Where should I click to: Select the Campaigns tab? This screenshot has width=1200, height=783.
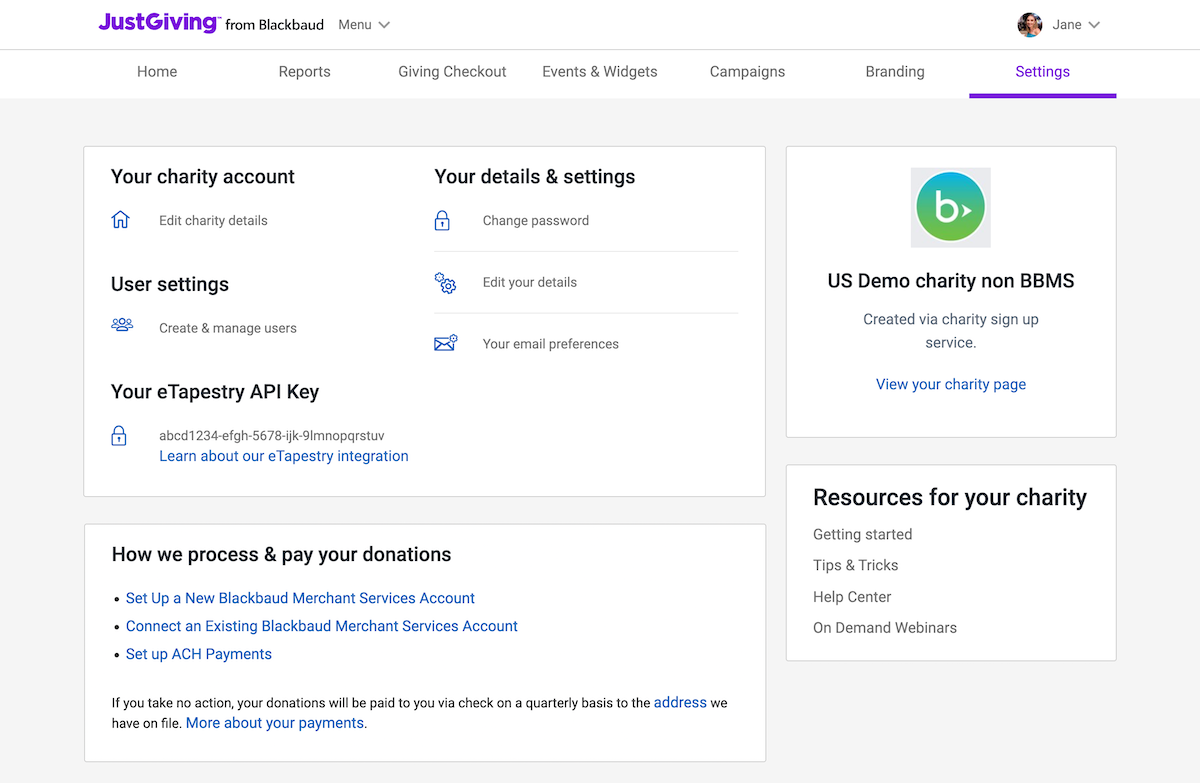click(747, 72)
